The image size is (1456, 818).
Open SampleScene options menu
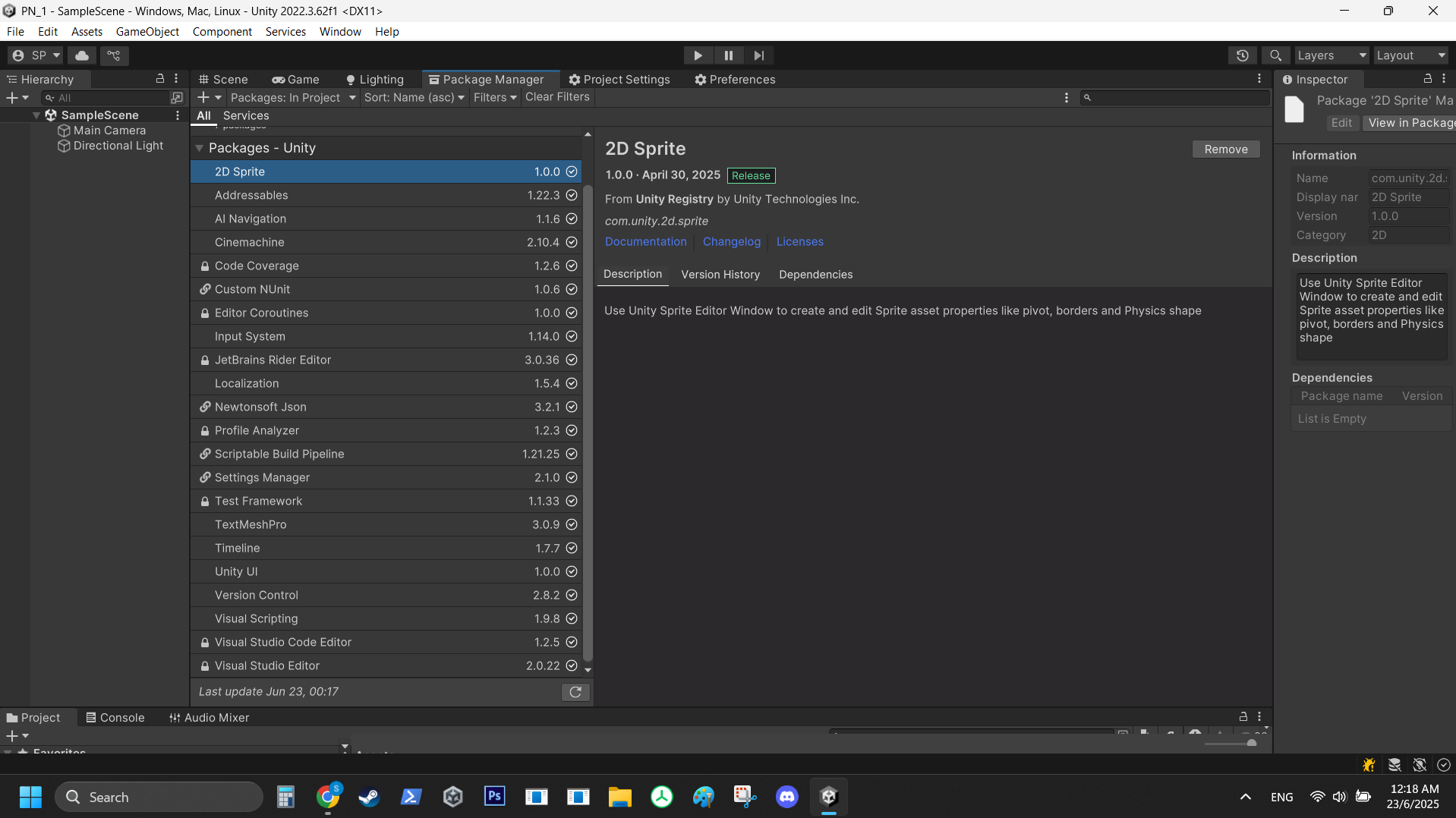[x=178, y=115]
